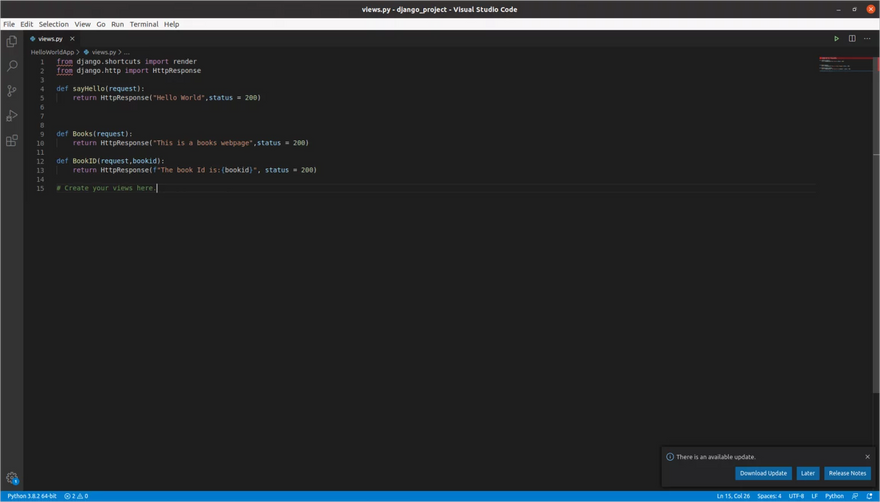
Task: Open the Explorer view in the activity bar
Action: pos(12,41)
